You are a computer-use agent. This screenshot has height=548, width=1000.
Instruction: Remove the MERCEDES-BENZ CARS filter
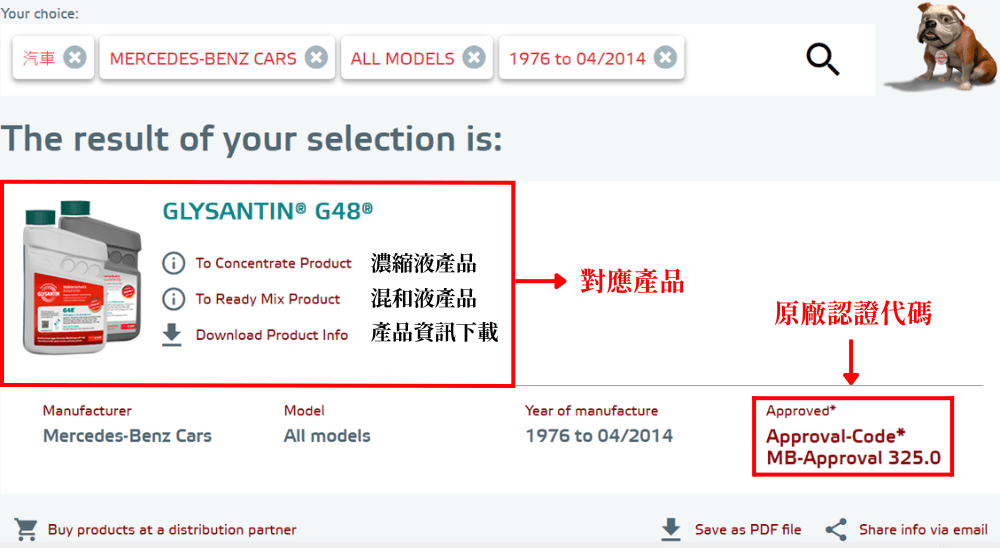point(316,58)
